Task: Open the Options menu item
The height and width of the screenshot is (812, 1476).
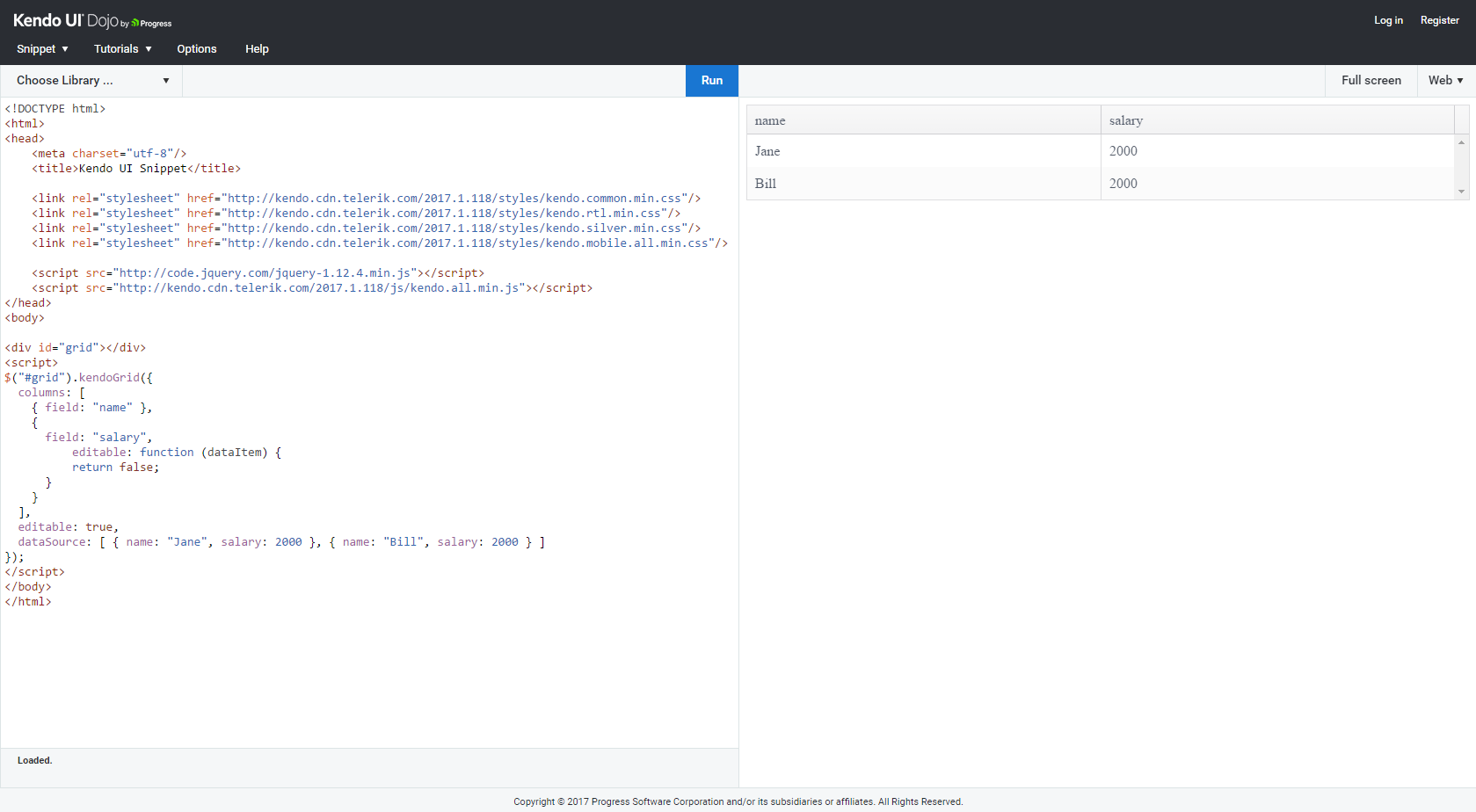Action: [x=197, y=49]
